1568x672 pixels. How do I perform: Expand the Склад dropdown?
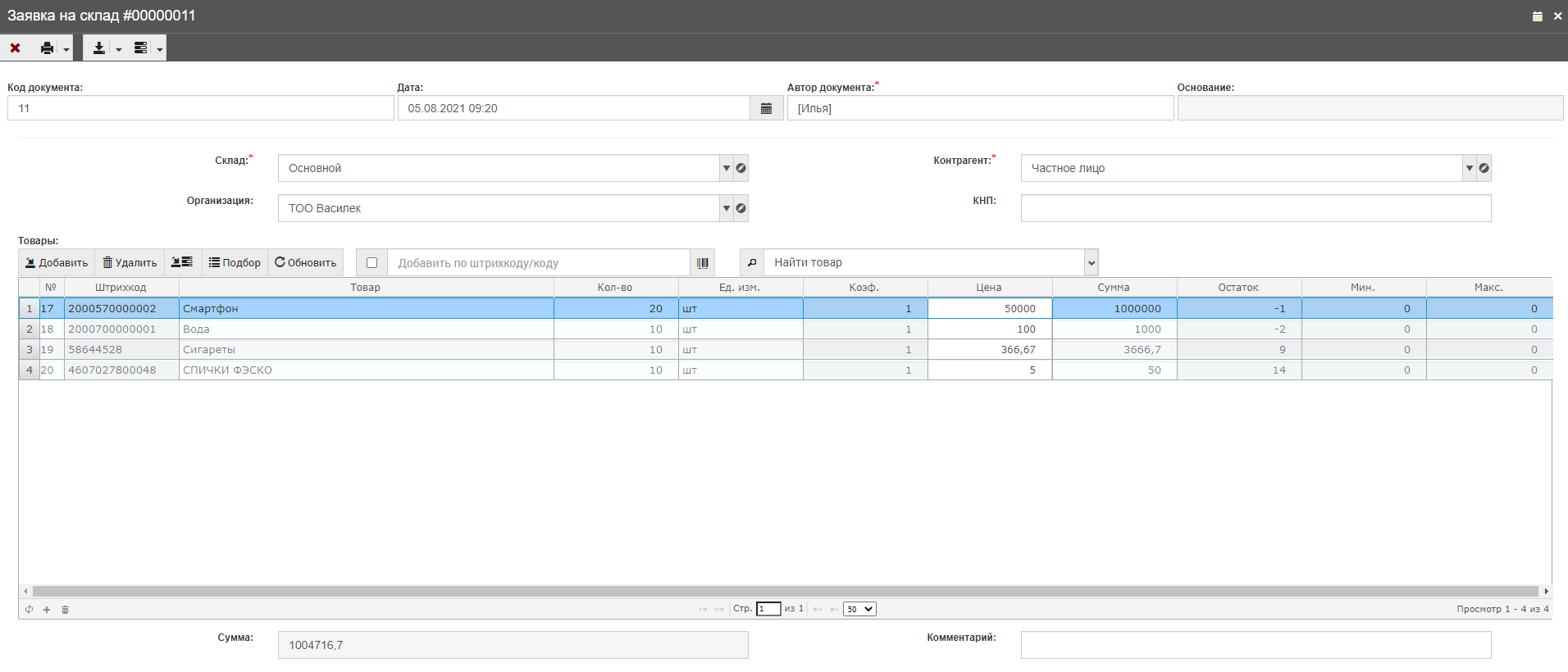click(x=726, y=168)
